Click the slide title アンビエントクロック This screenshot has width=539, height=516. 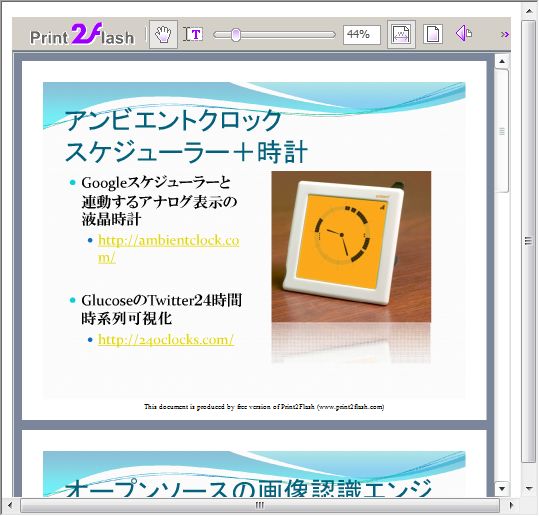173,120
